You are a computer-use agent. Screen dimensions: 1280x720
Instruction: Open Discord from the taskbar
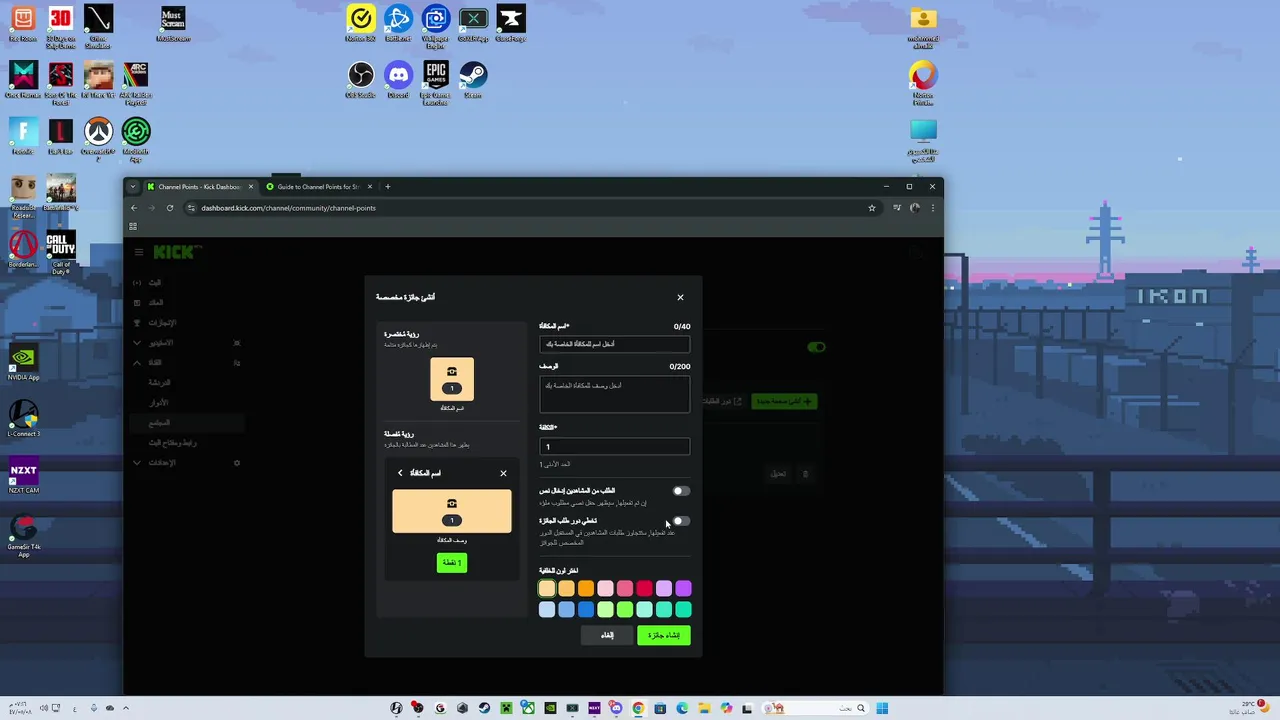tap(616, 708)
